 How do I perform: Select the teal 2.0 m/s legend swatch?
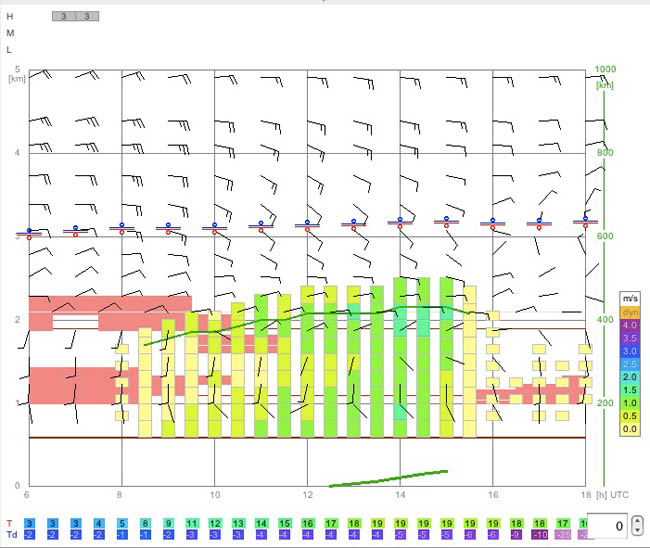tap(630, 377)
